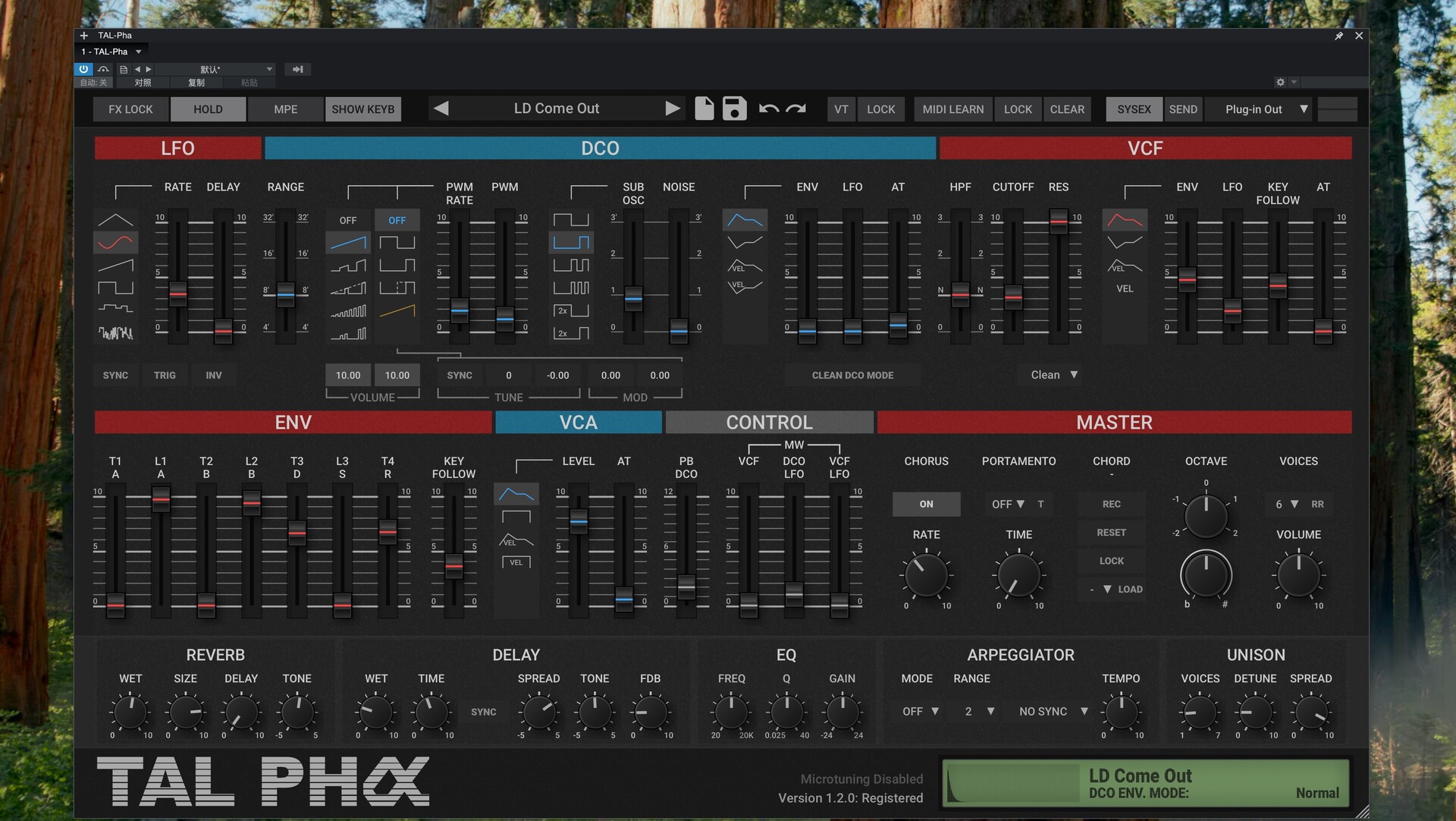
Task: Click the pin window icon
Action: [x=1339, y=36]
